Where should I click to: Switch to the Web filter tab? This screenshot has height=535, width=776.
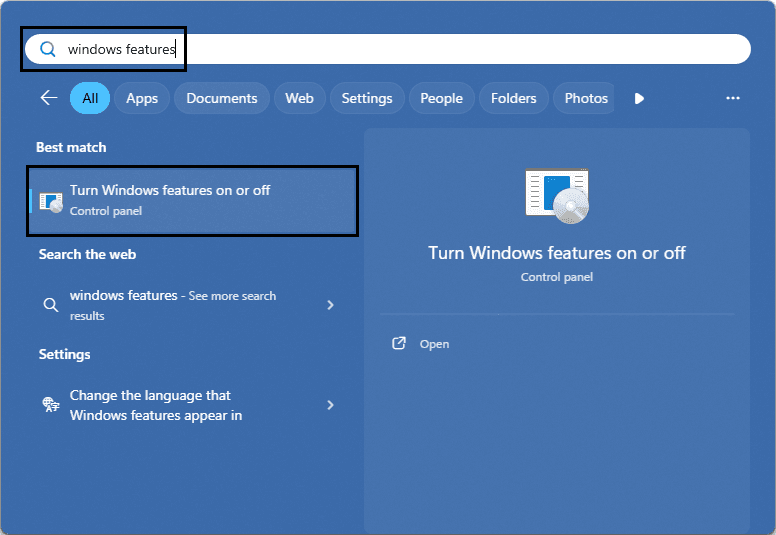tap(299, 98)
